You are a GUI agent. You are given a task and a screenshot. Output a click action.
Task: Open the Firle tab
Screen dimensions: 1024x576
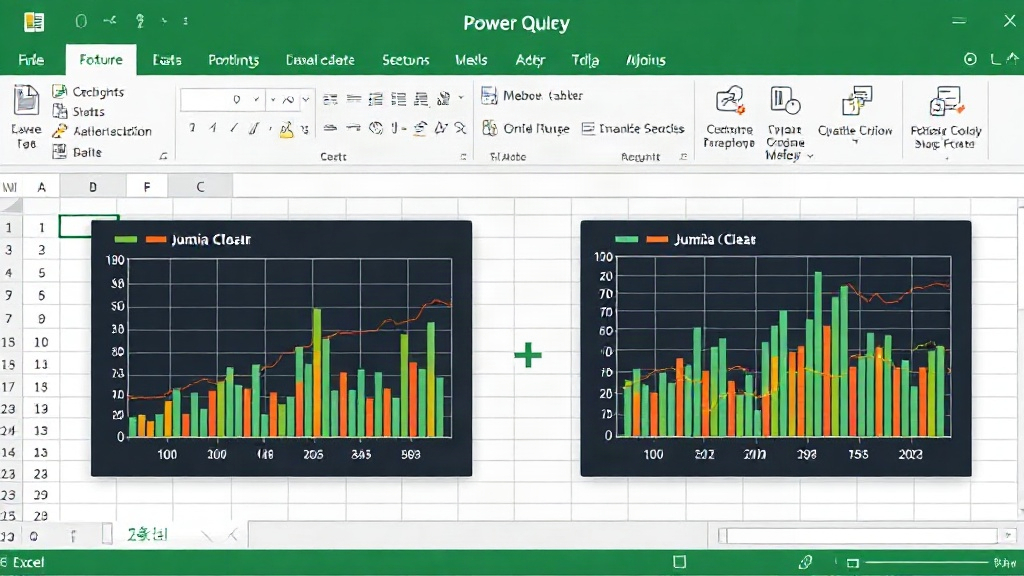(31, 60)
